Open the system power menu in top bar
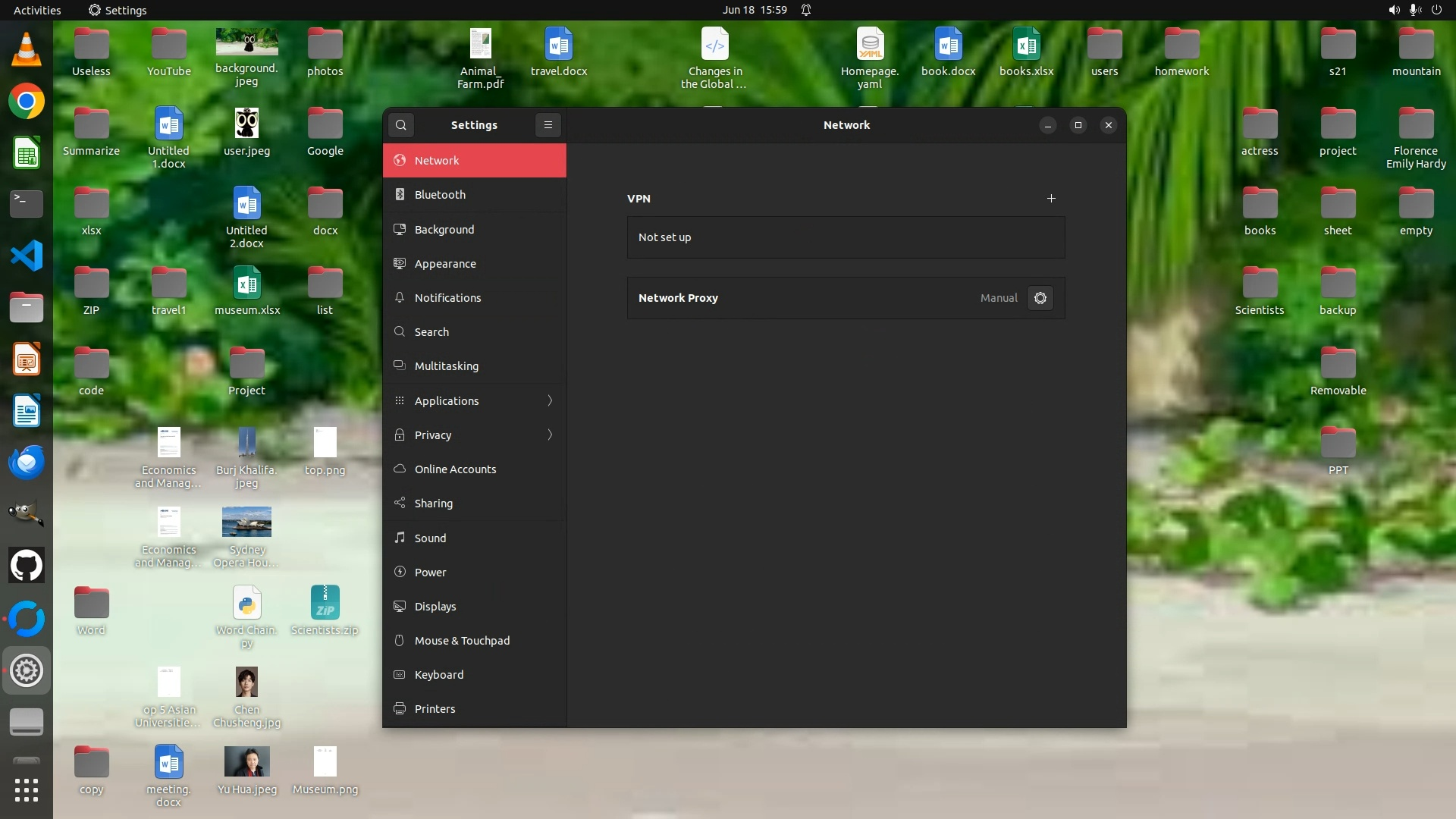 [1436, 10]
